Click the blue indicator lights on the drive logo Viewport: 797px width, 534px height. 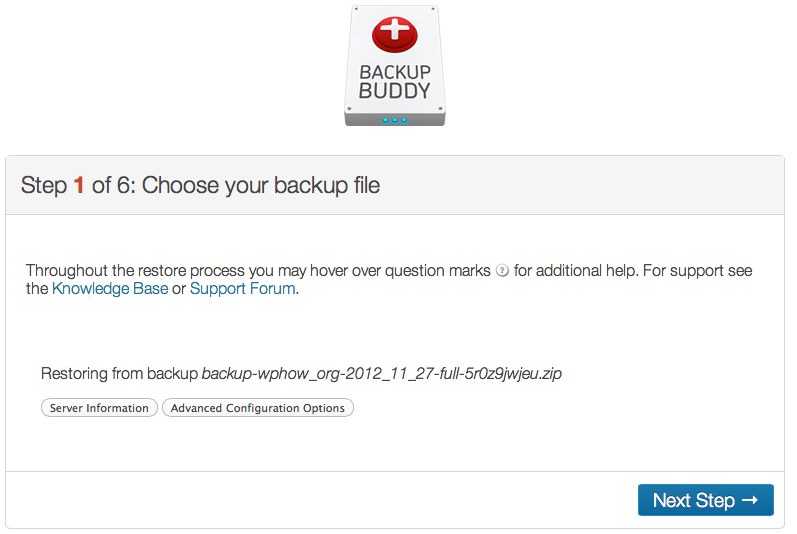pyautogui.click(x=395, y=120)
